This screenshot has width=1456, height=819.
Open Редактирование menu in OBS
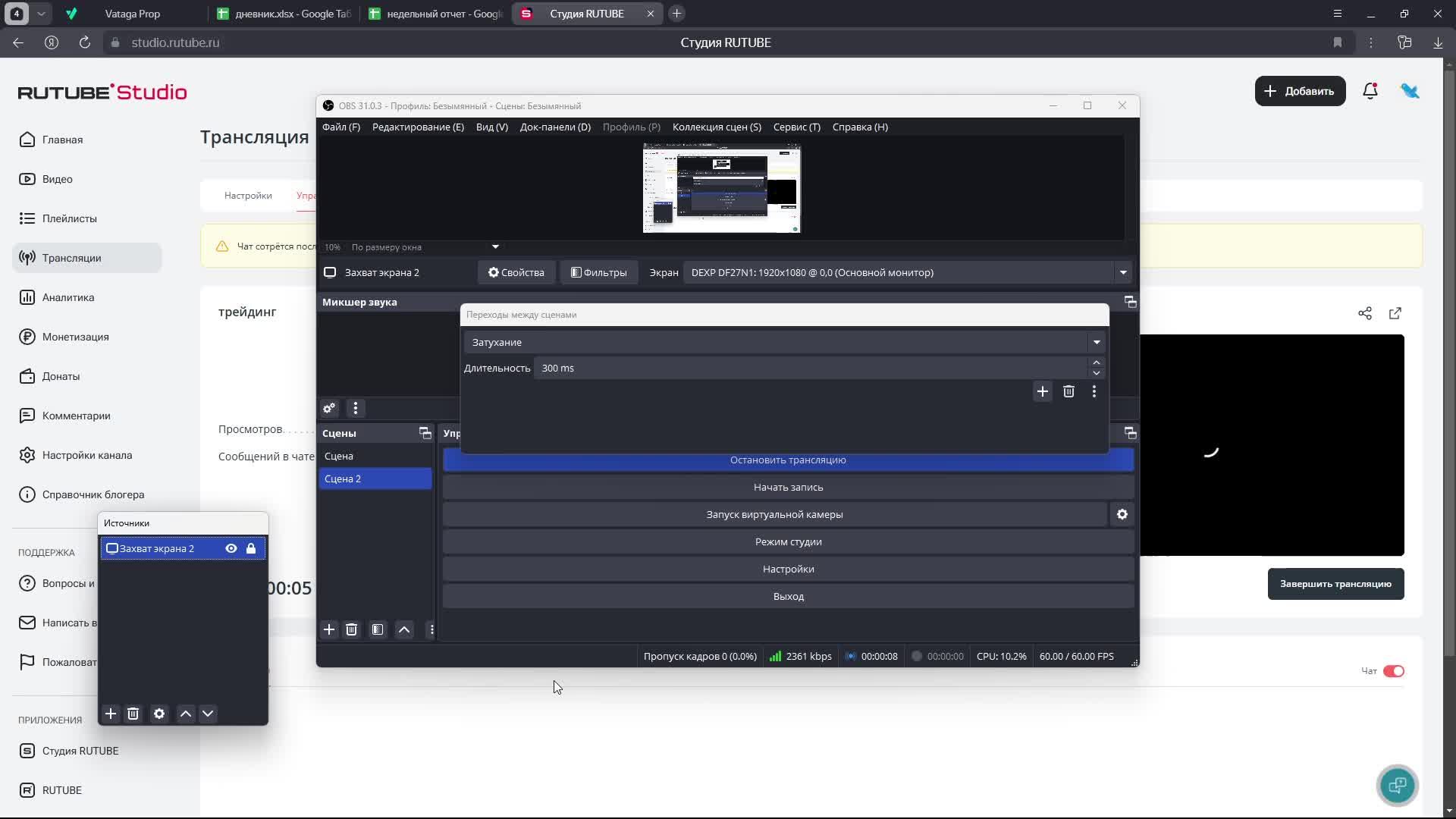[418, 127]
